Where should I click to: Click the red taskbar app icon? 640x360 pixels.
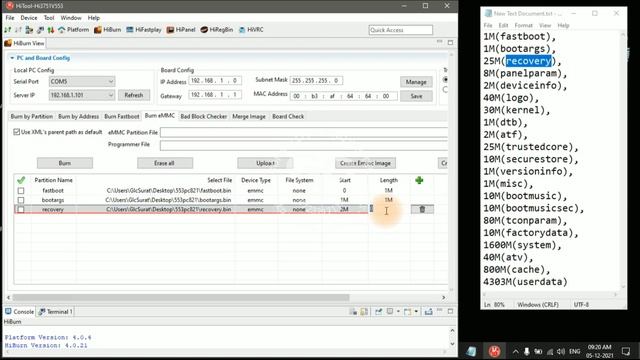(494, 351)
